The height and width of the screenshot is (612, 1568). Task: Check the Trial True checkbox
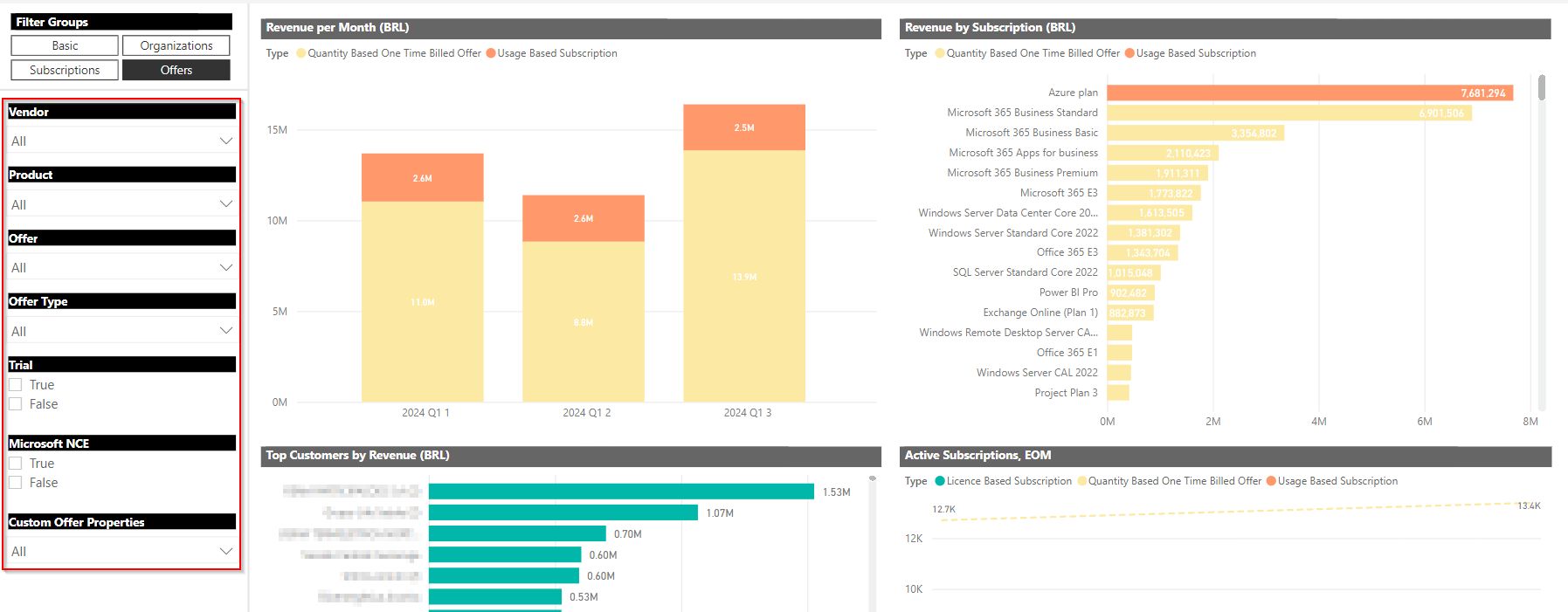coord(16,385)
